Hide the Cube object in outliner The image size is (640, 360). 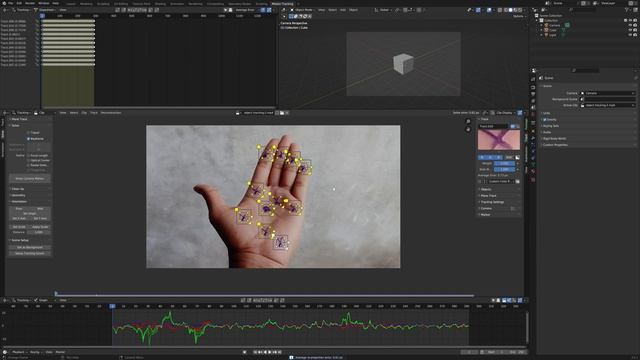630,30
